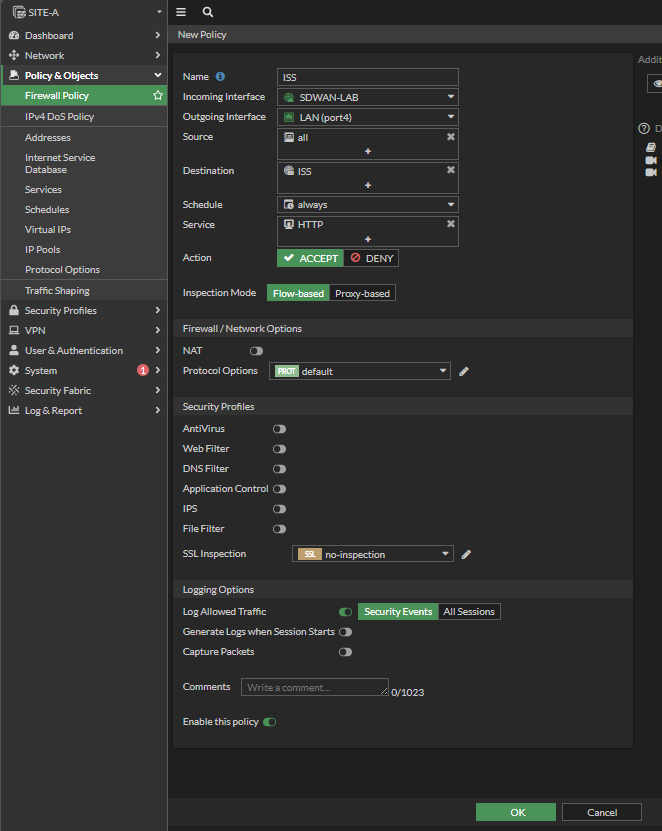Open the Incoming Interface dropdown

367,97
